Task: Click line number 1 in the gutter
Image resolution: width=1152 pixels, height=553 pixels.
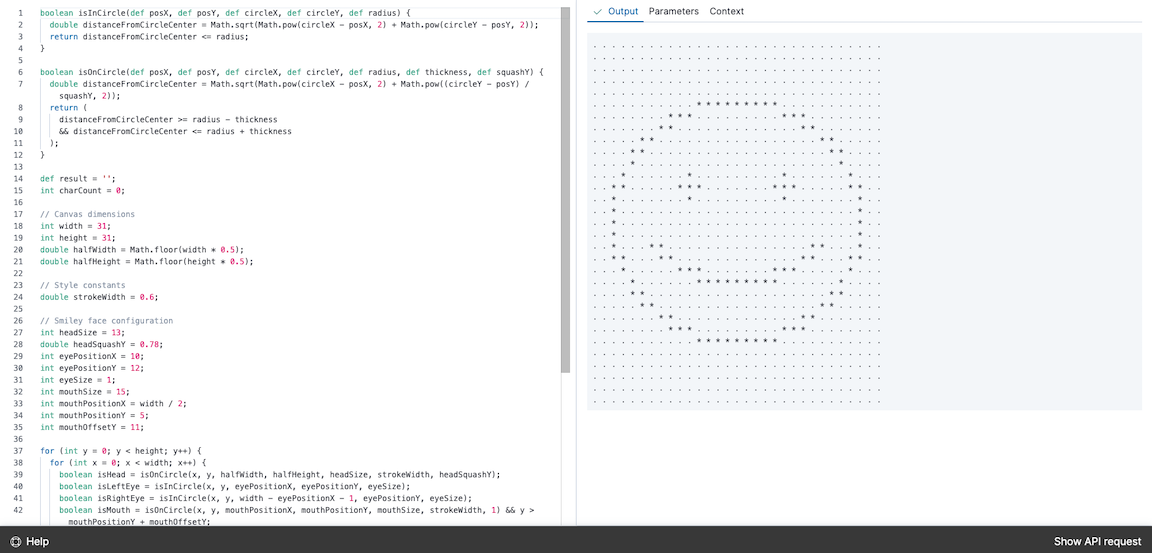Action: pyautogui.click(x=20, y=12)
